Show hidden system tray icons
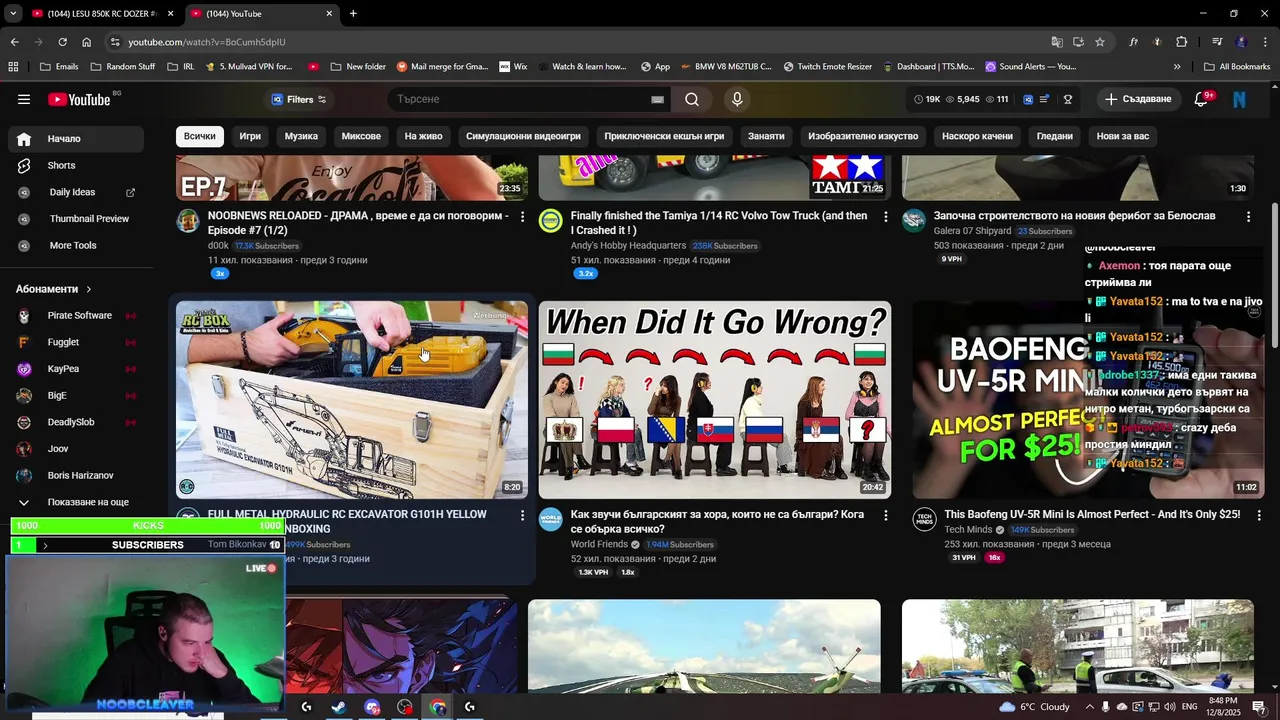 (1090, 707)
